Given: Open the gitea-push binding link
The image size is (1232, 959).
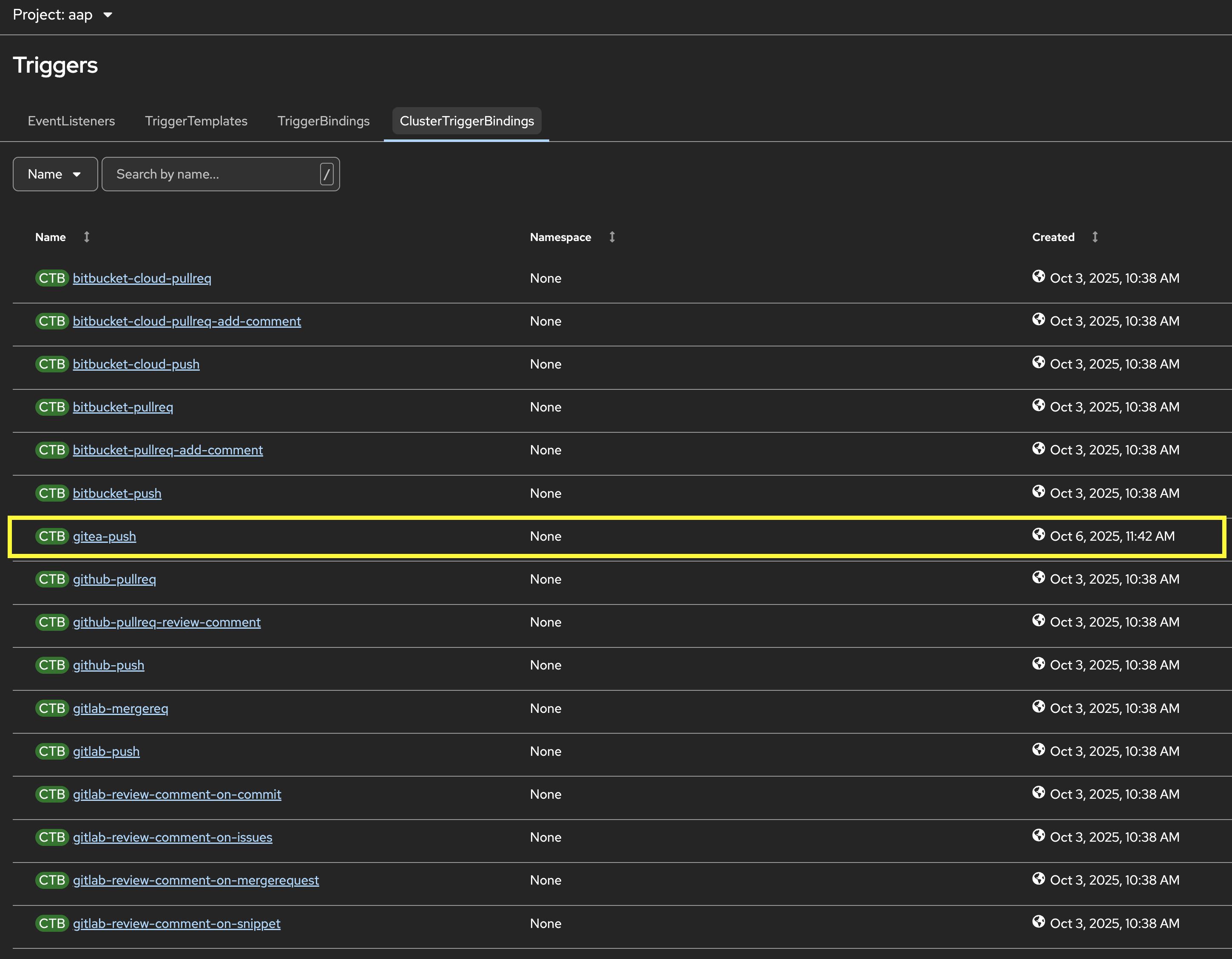Looking at the screenshot, I should tap(104, 536).
